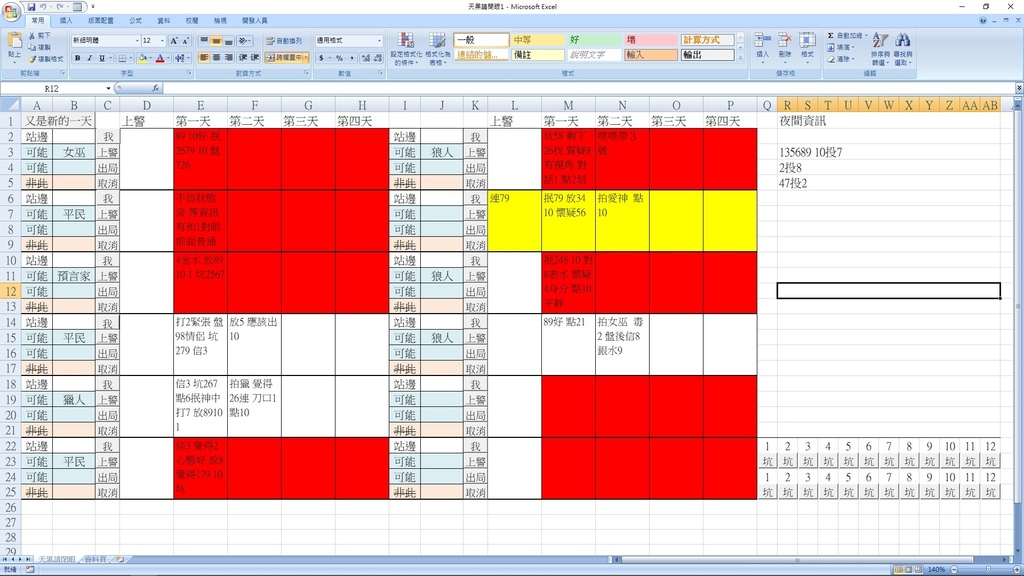Toggle italic formatting

click(89, 58)
